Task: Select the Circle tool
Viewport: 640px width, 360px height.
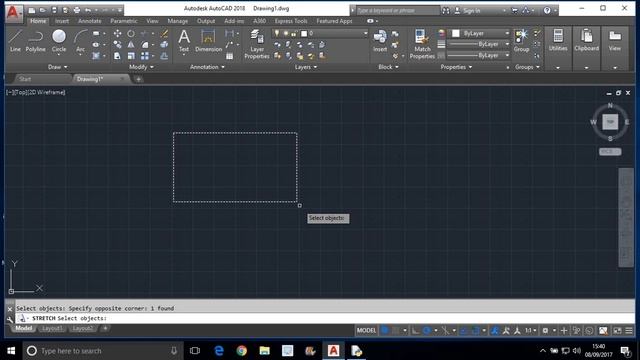Action: [x=59, y=41]
